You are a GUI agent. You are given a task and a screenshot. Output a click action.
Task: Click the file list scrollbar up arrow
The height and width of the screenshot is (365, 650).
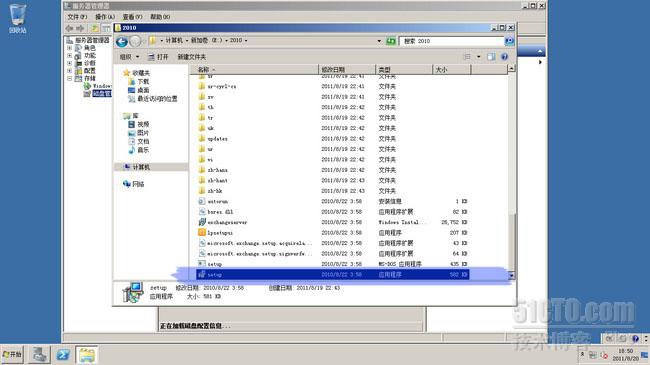[512, 68]
